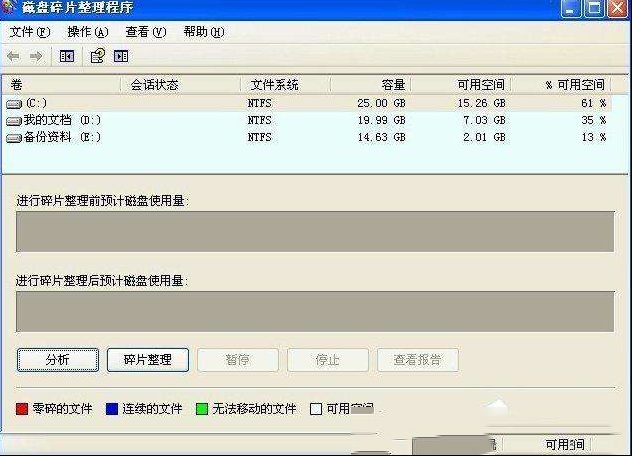Viewport: 632px width, 456px height.
Task: Click the 零碎的文件 legend label
Action: pos(62,409)
